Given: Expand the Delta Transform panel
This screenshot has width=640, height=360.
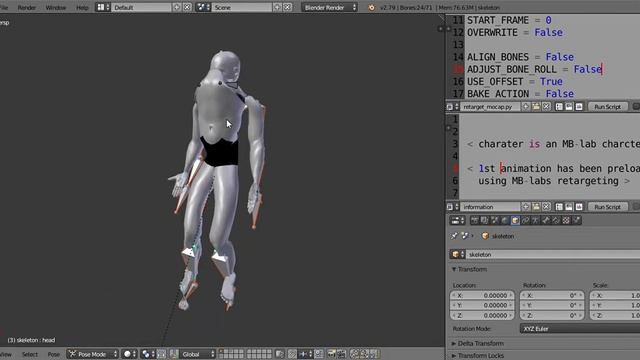Looking at the screenshot, I should click(478, 343).
